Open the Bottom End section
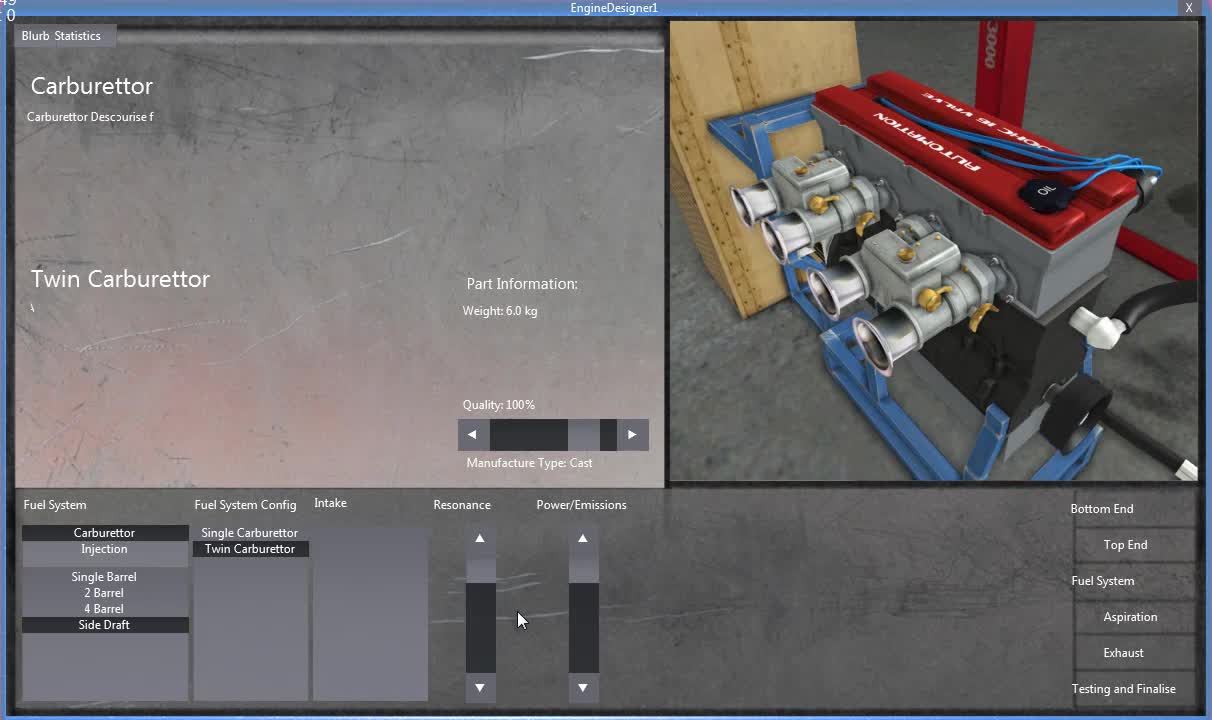1212x720 pixels. (1102, 508)
